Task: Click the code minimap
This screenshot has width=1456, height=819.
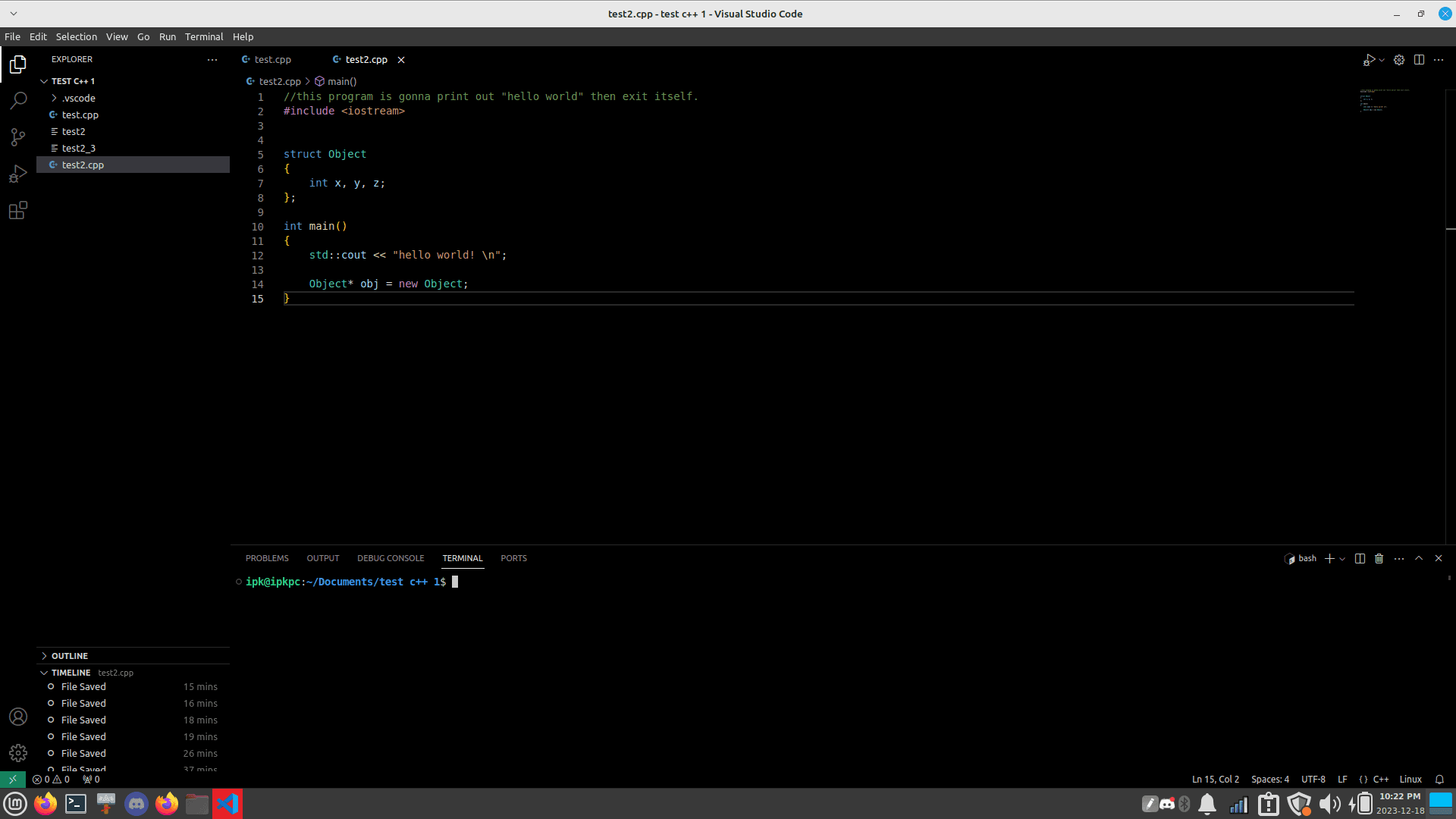Action: point(1385,100)
